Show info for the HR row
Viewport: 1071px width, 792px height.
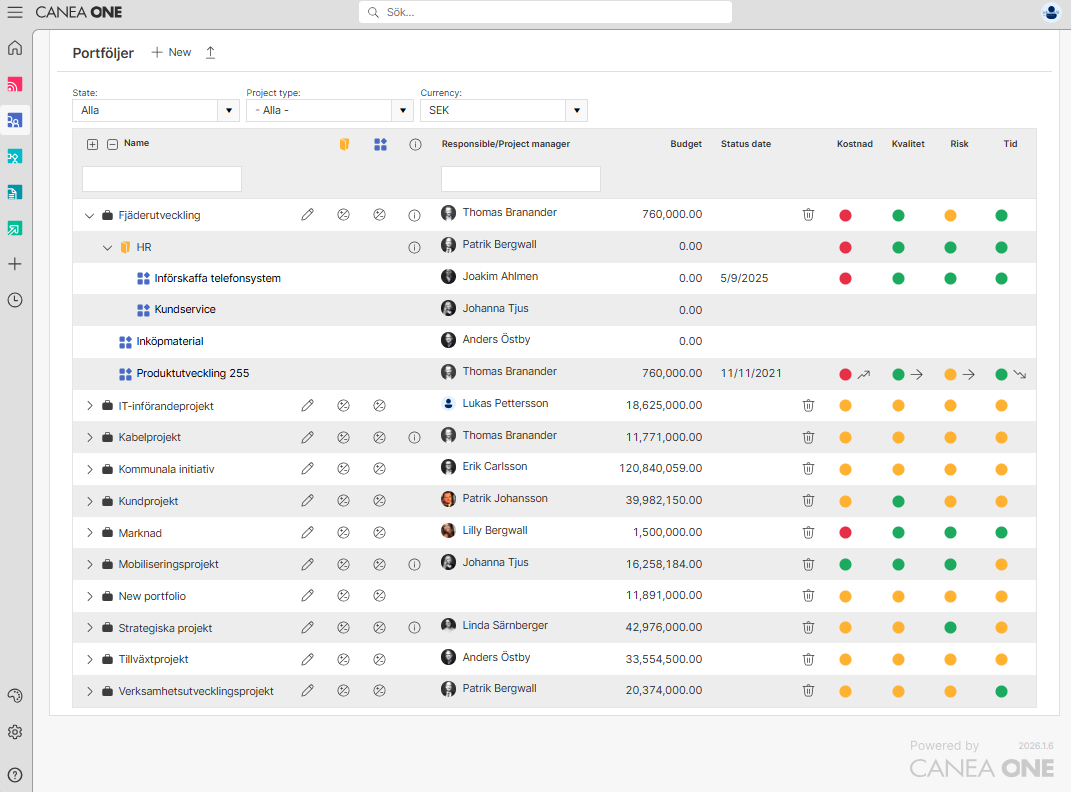pyautogui.click(x=415, y=247)
